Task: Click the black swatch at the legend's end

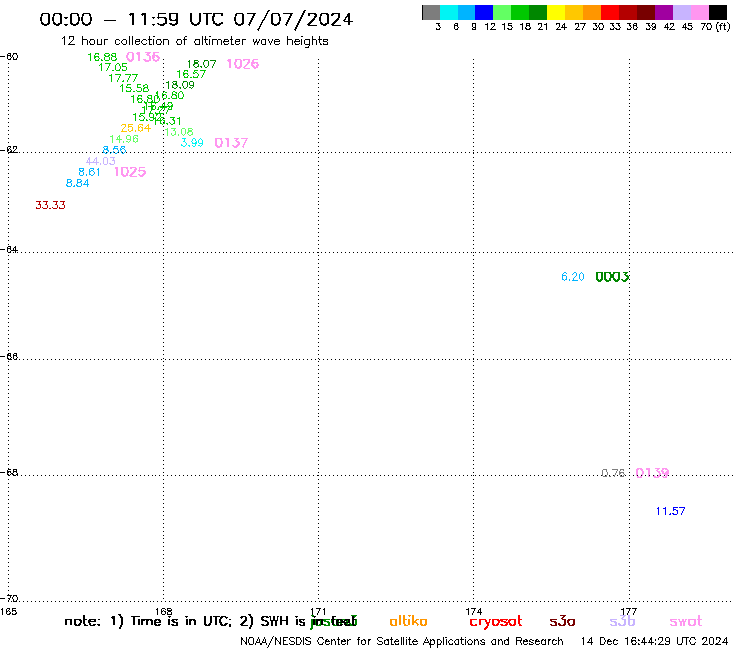Action: [717, 12]
